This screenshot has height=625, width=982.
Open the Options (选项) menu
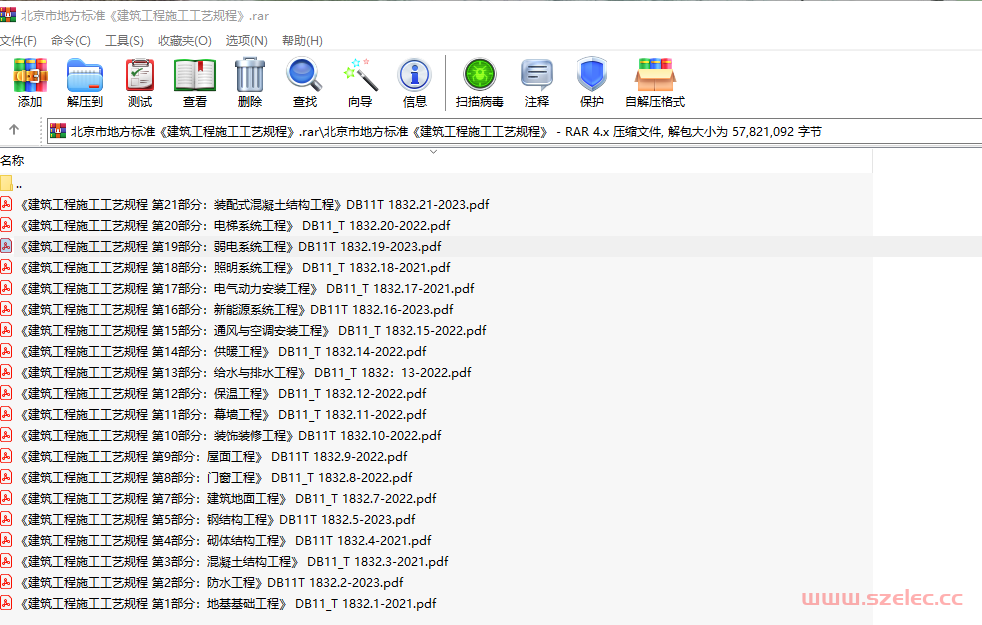point(247,41)
